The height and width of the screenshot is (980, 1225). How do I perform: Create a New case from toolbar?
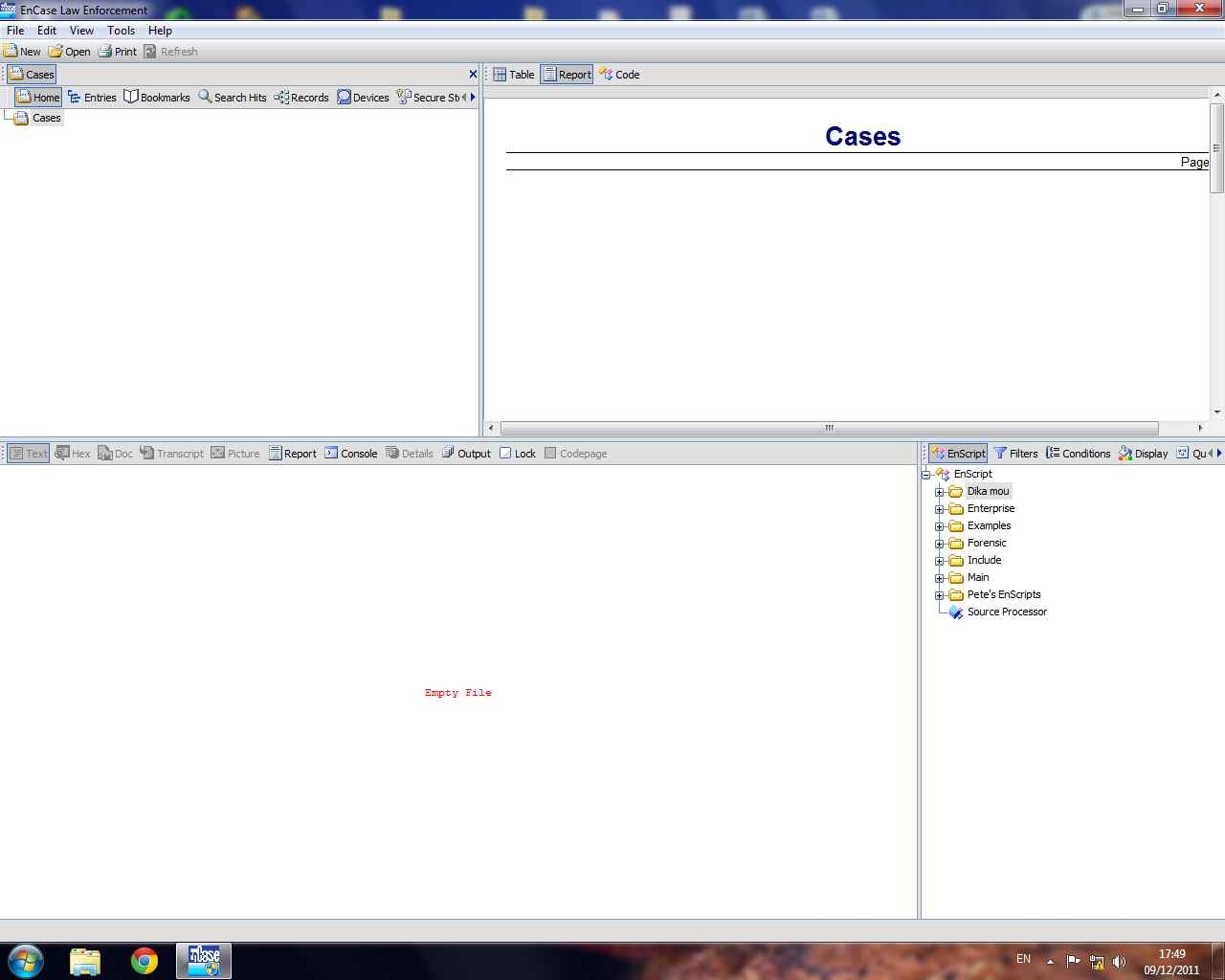click(22, 52)
